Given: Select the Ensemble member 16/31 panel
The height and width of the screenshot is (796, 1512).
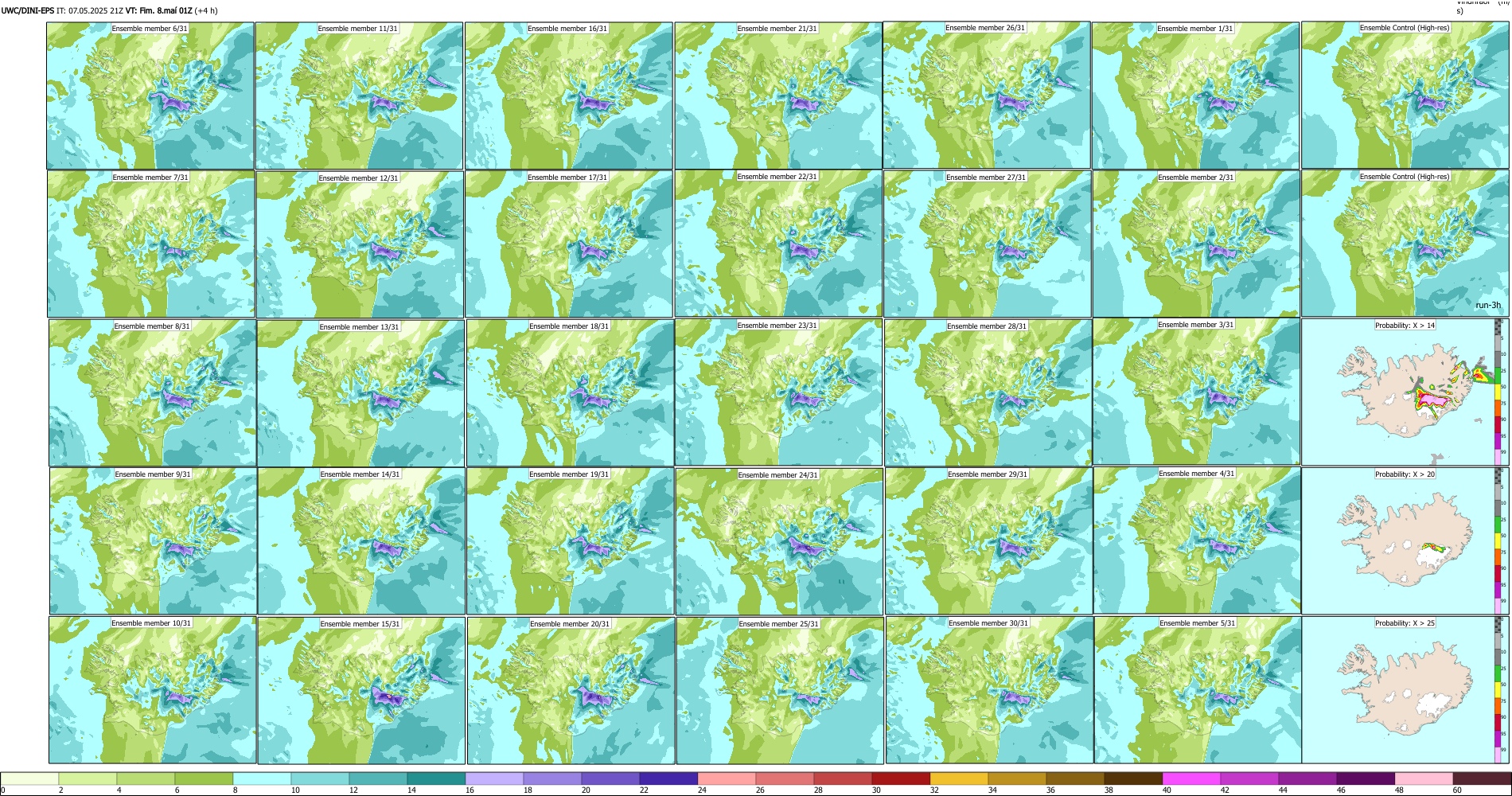Looking at the screenshot, I should 569,96.
